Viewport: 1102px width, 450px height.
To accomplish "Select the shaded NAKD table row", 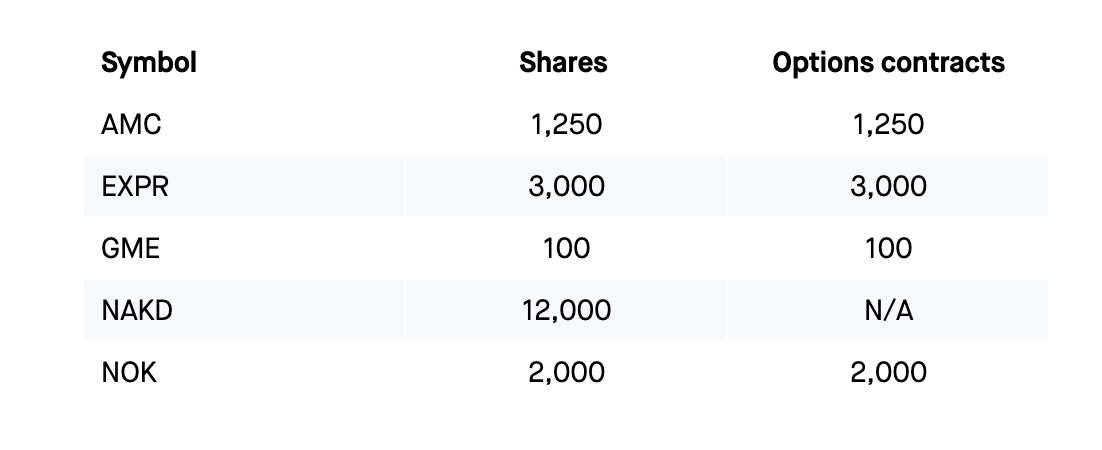I will point(566,310).
